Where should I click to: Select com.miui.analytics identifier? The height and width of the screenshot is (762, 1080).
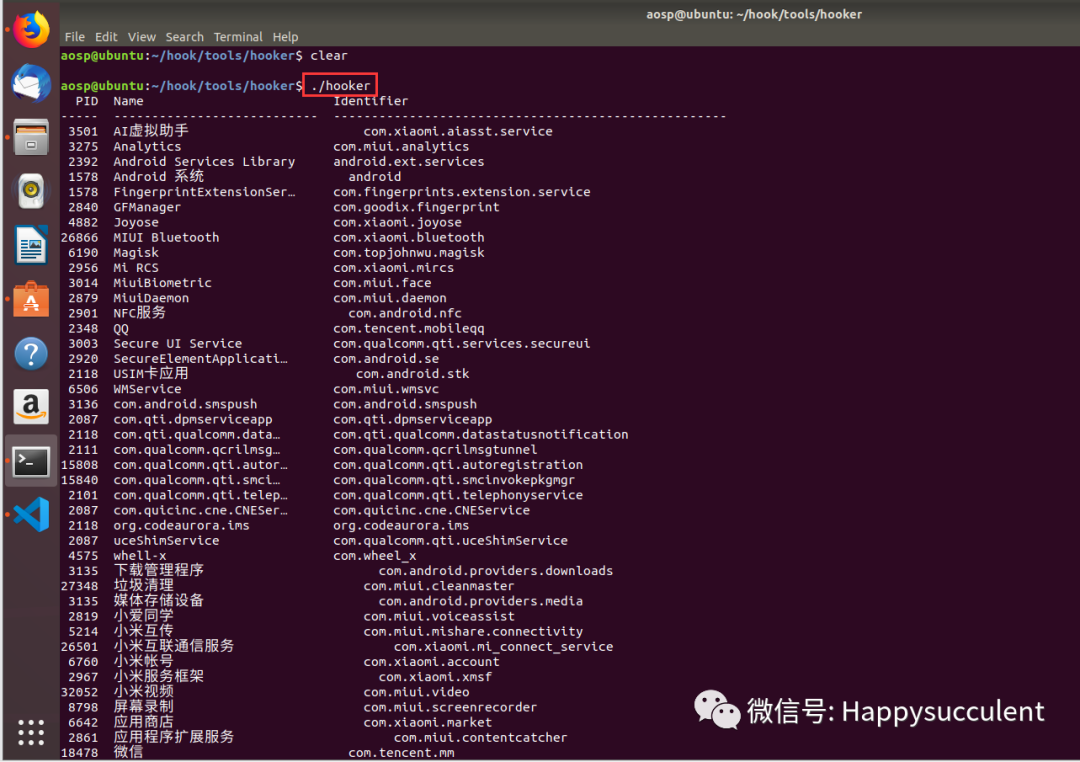pyautogui.click(x=401, y=146)
